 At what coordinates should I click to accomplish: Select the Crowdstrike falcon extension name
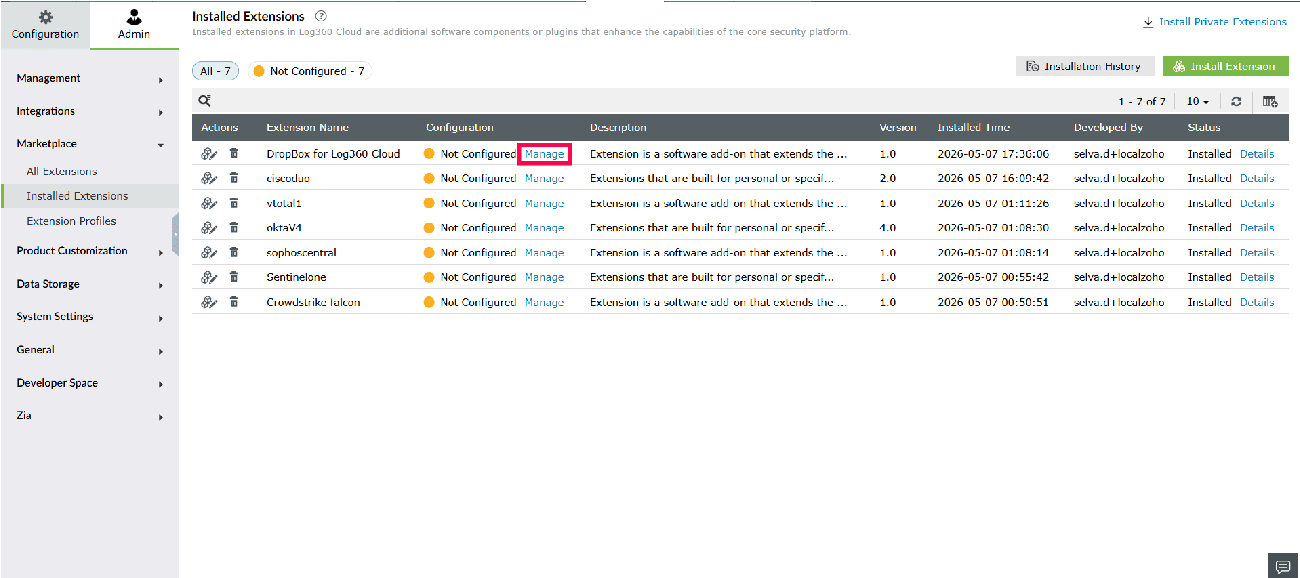click(313, 302)
